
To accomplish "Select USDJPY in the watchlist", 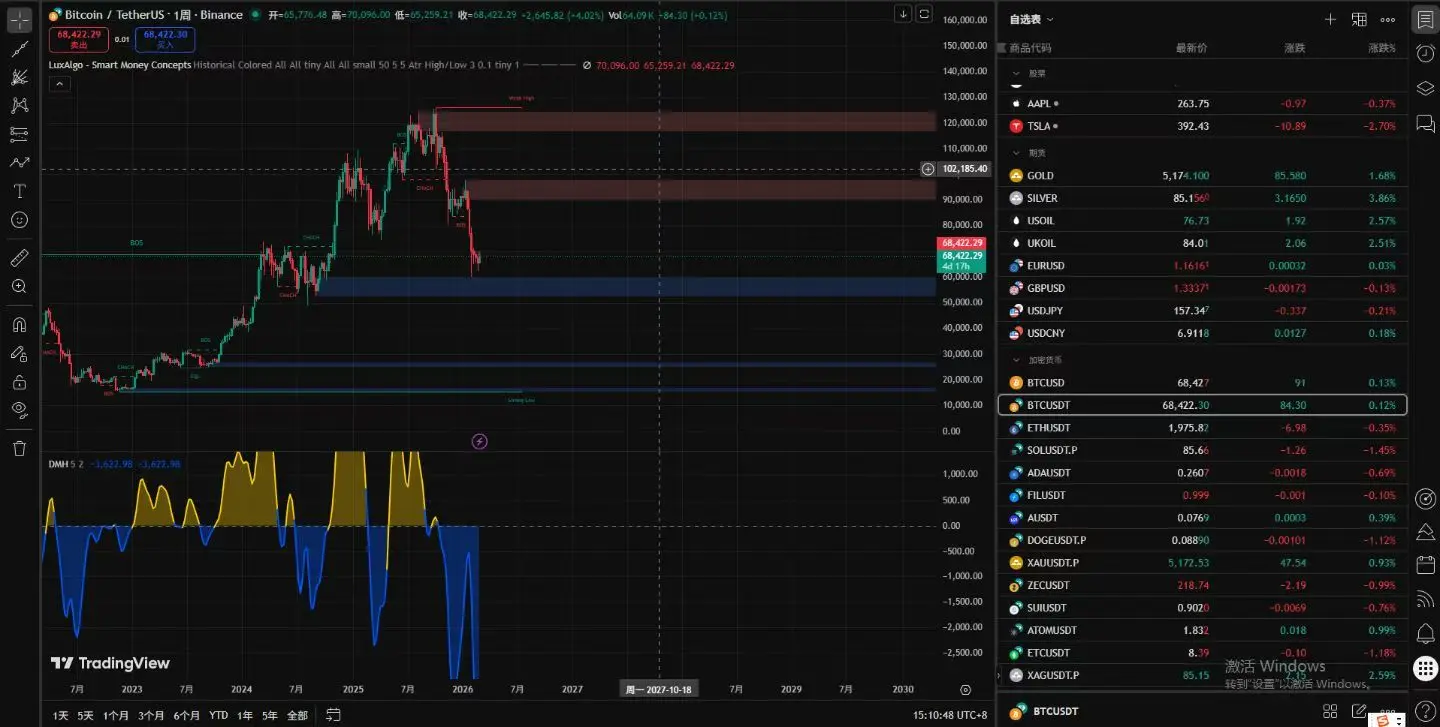I will (x=1203, y=310).
